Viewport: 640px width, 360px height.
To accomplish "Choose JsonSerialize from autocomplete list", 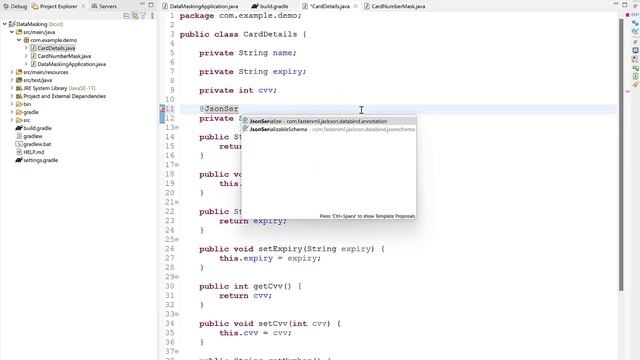I will [329, 121].
